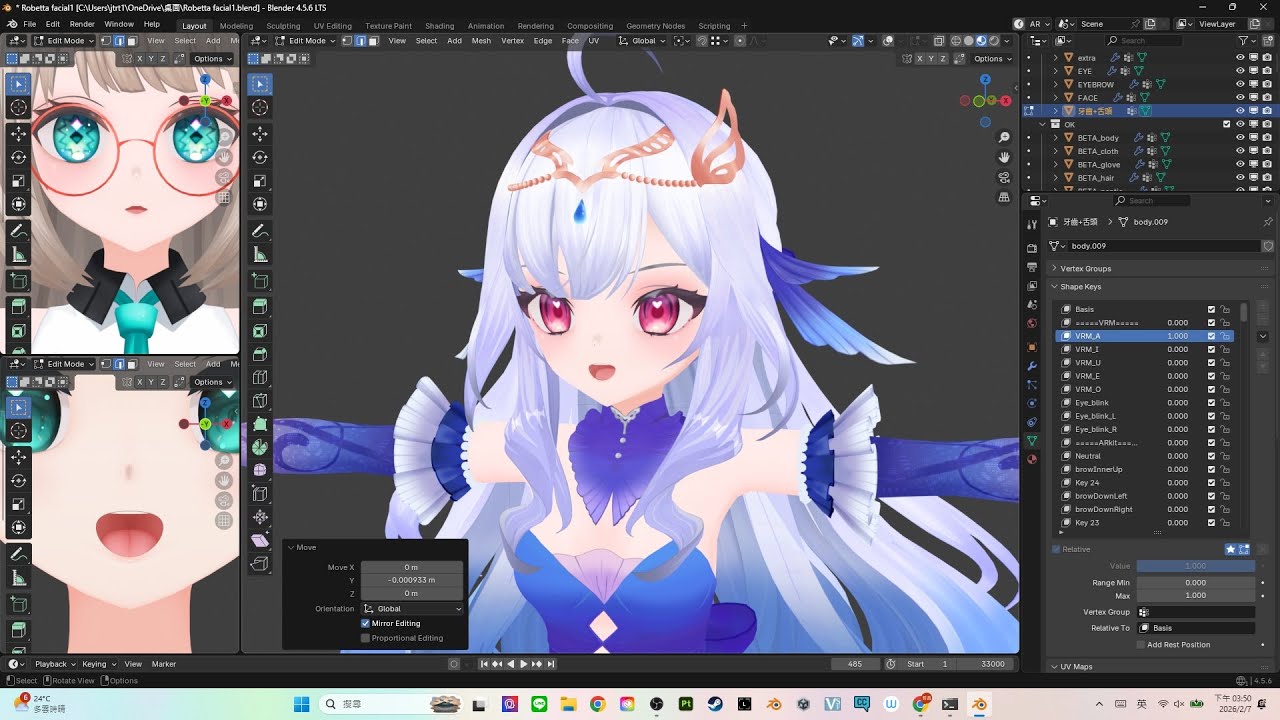This screenshot has width=1280, height=720.
Task: Click the current frame field showing 485
Action: coord(855,664)
